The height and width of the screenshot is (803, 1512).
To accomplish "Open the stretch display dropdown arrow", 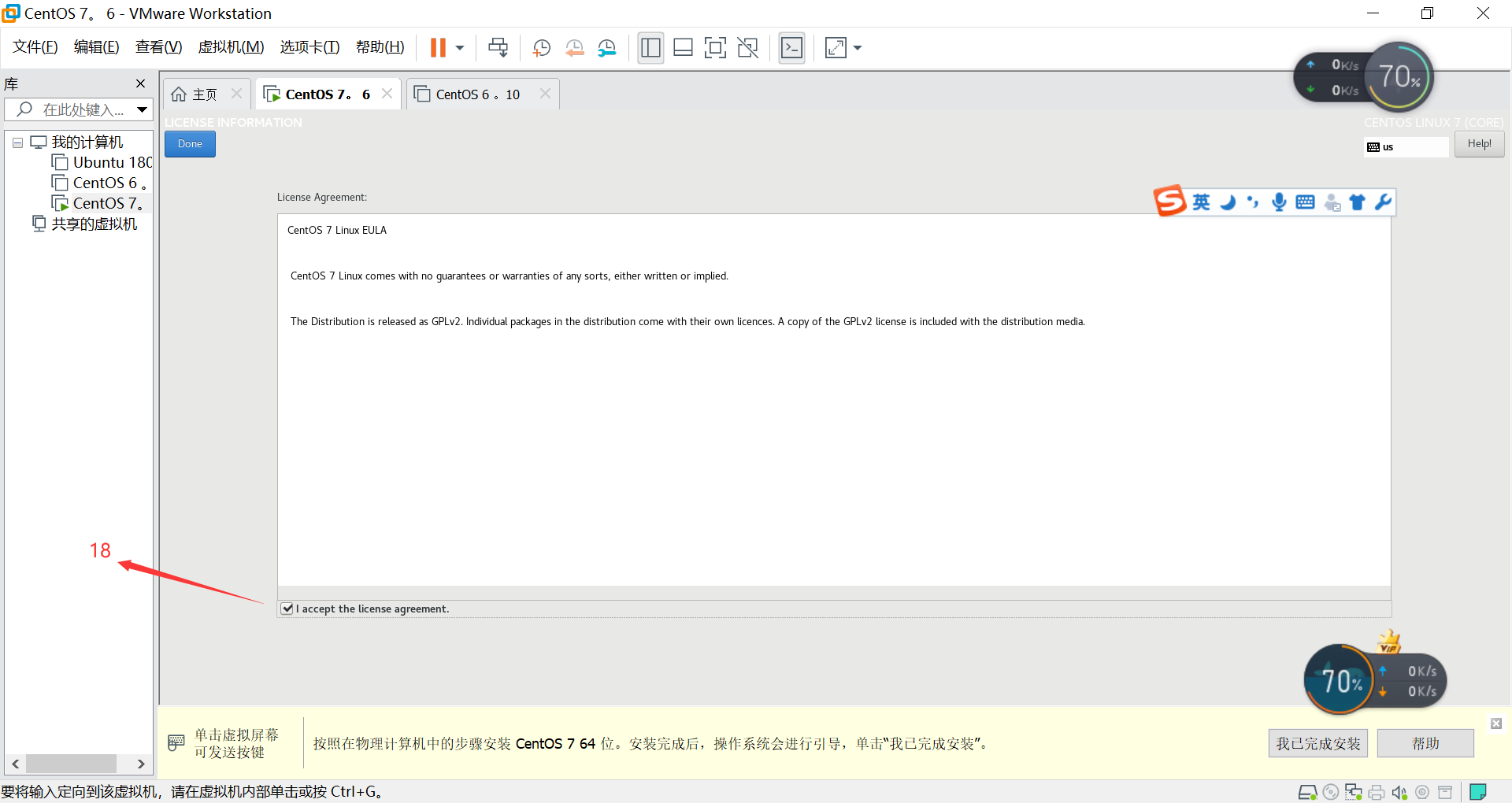I will 858,48.
